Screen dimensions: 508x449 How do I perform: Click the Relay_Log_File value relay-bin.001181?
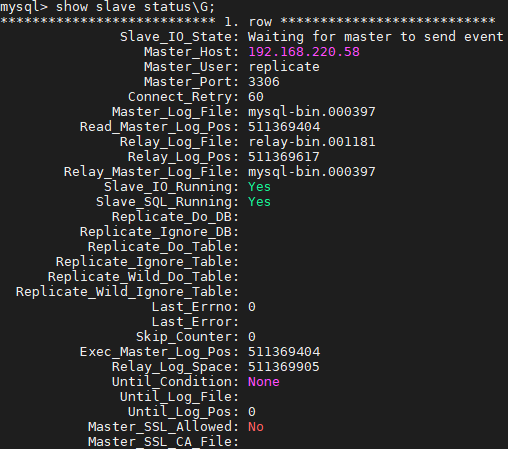point(312,142)
